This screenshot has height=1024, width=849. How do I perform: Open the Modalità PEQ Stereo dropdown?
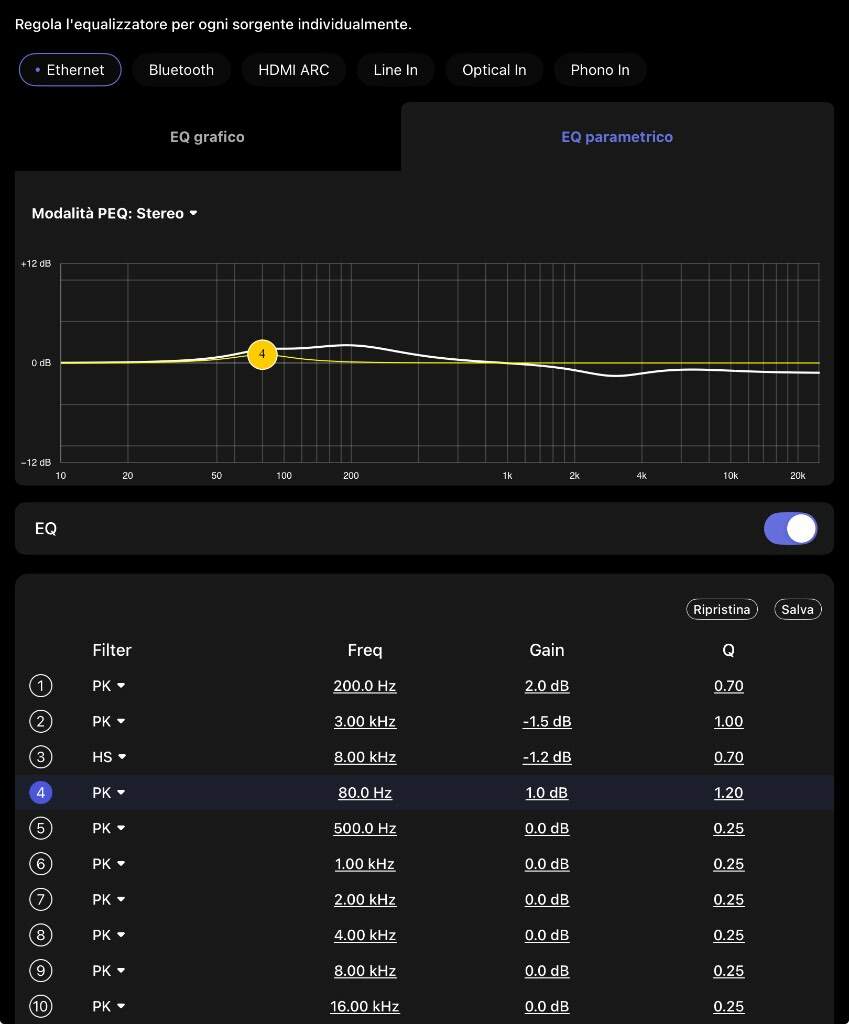(114, 213)
